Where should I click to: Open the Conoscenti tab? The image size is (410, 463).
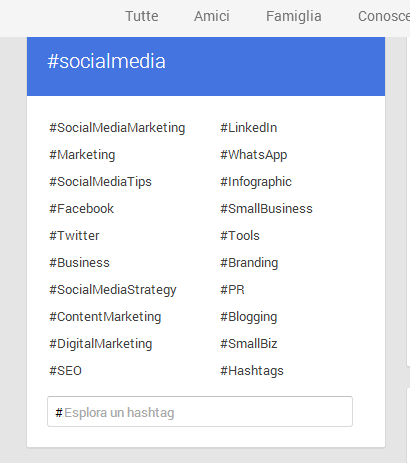coord(384,16)
